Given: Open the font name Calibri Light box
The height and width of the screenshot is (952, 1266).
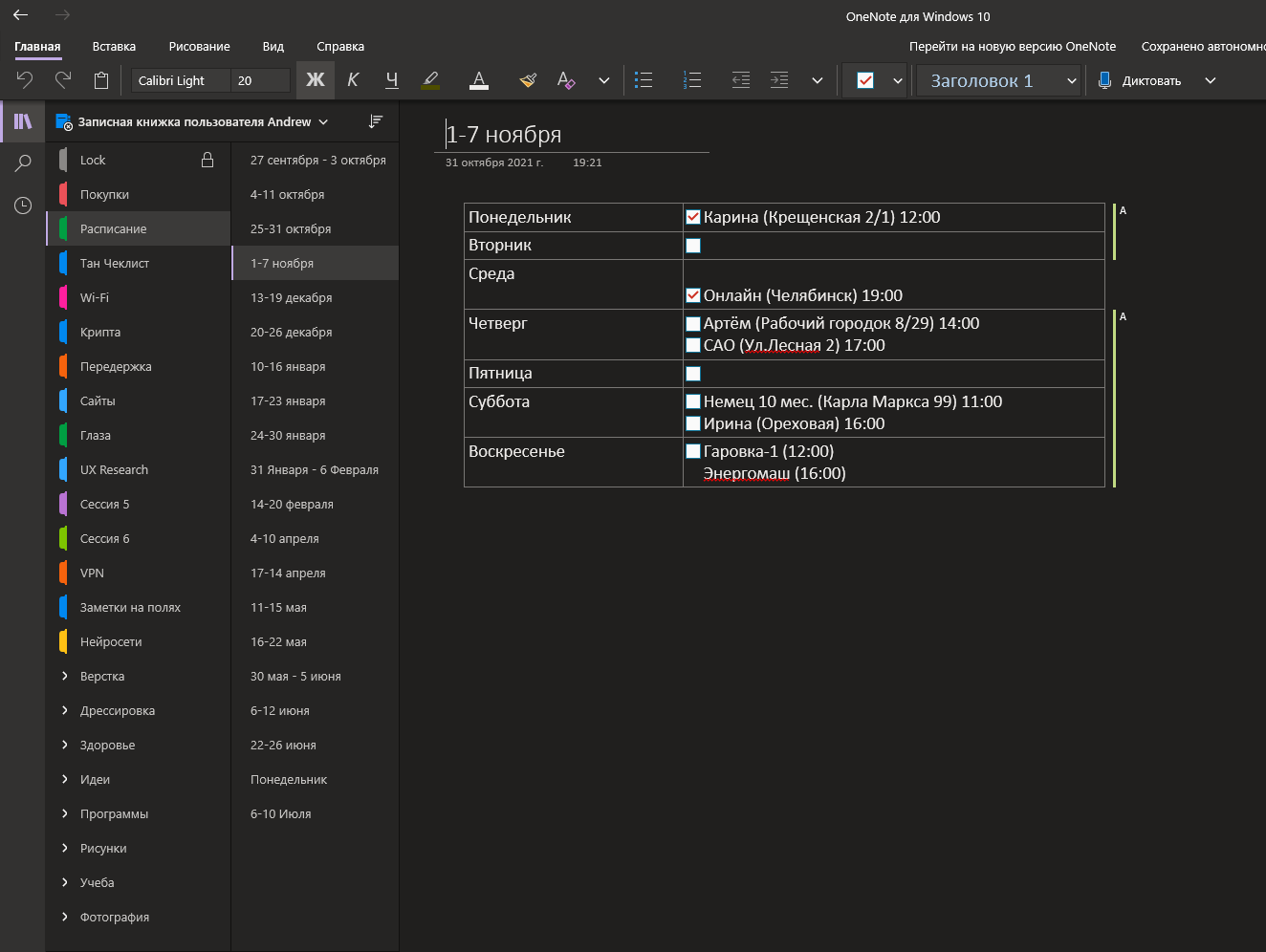Looking at the screenshot, I should (x=182, y=80).
